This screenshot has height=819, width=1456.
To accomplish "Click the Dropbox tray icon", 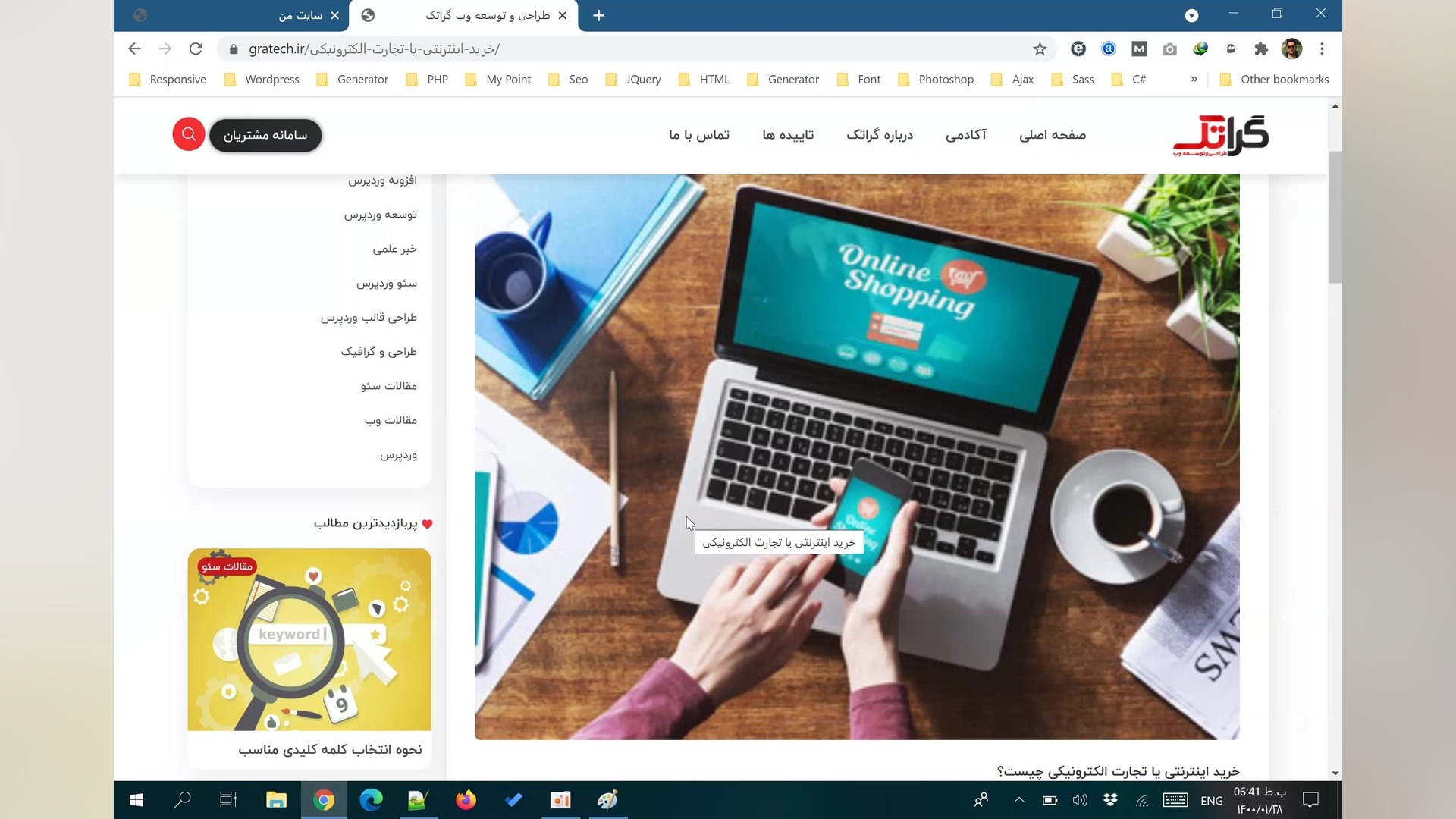I will point(1111,800).
